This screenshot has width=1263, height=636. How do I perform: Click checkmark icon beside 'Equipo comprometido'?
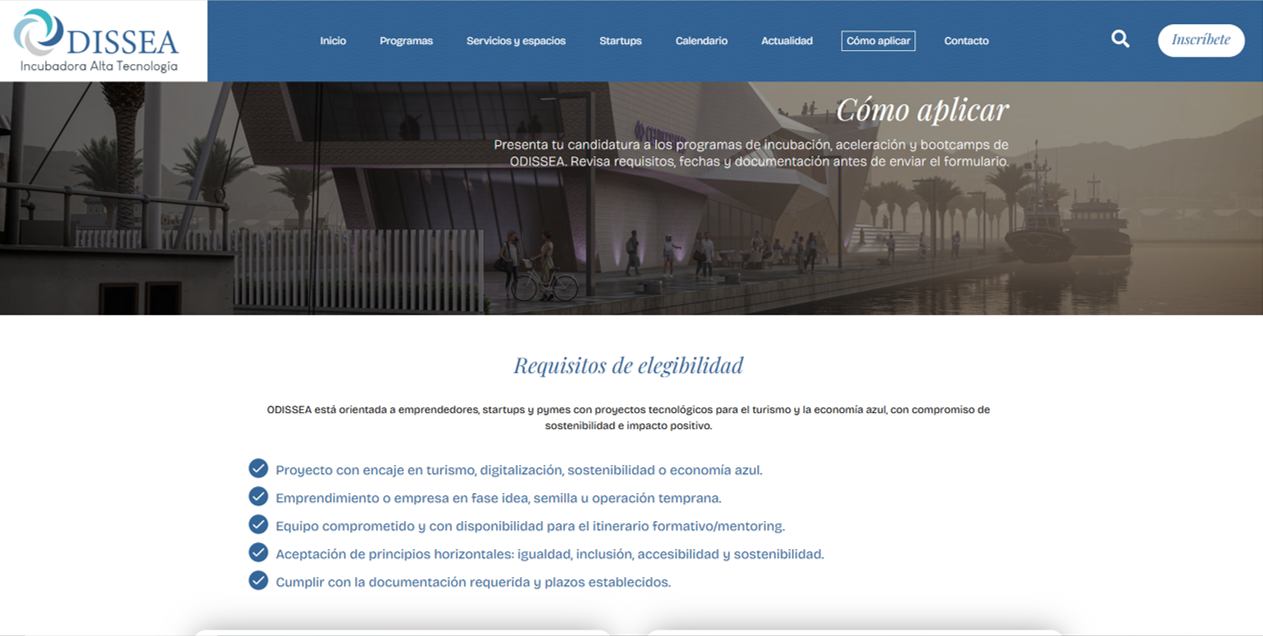[x=258, y=525]
